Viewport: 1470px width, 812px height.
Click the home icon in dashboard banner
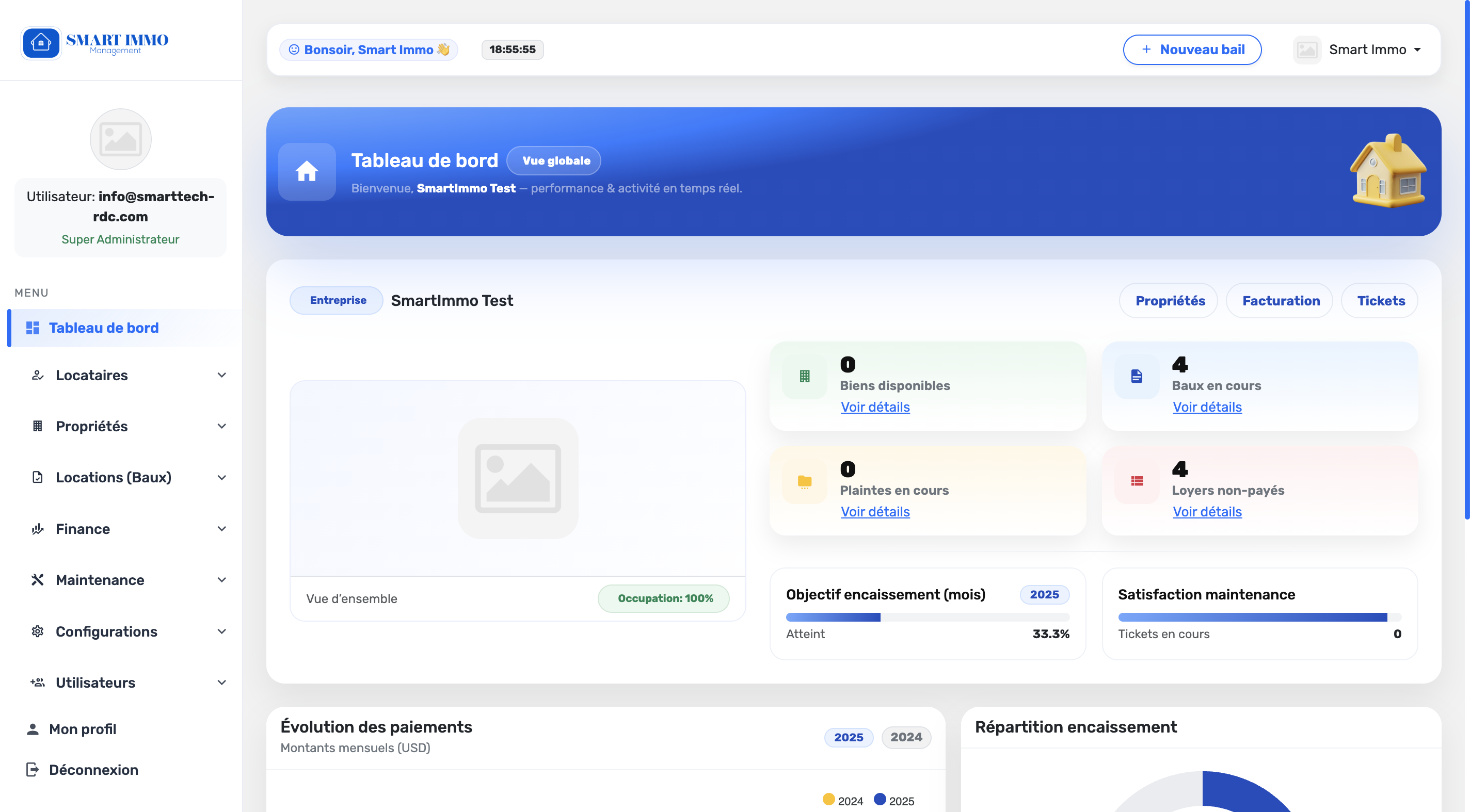click(x=307, y=171)
